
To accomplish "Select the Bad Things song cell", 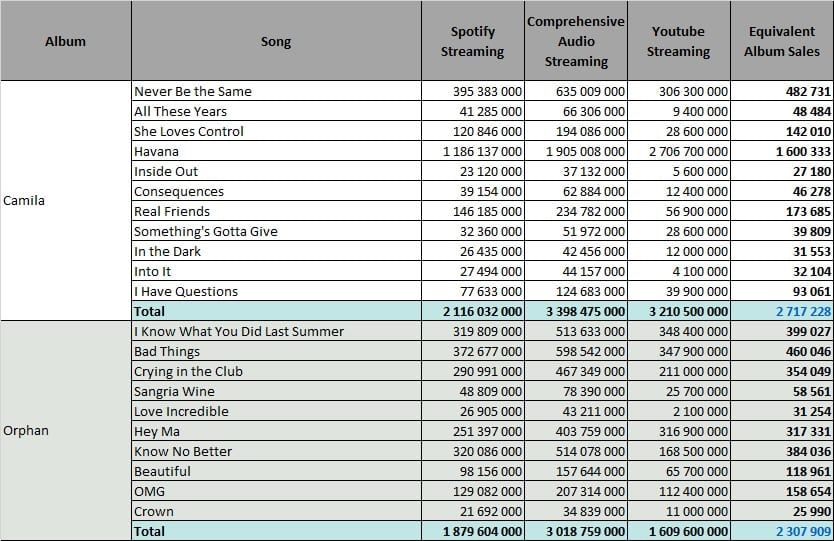I will tap(276, 351).
